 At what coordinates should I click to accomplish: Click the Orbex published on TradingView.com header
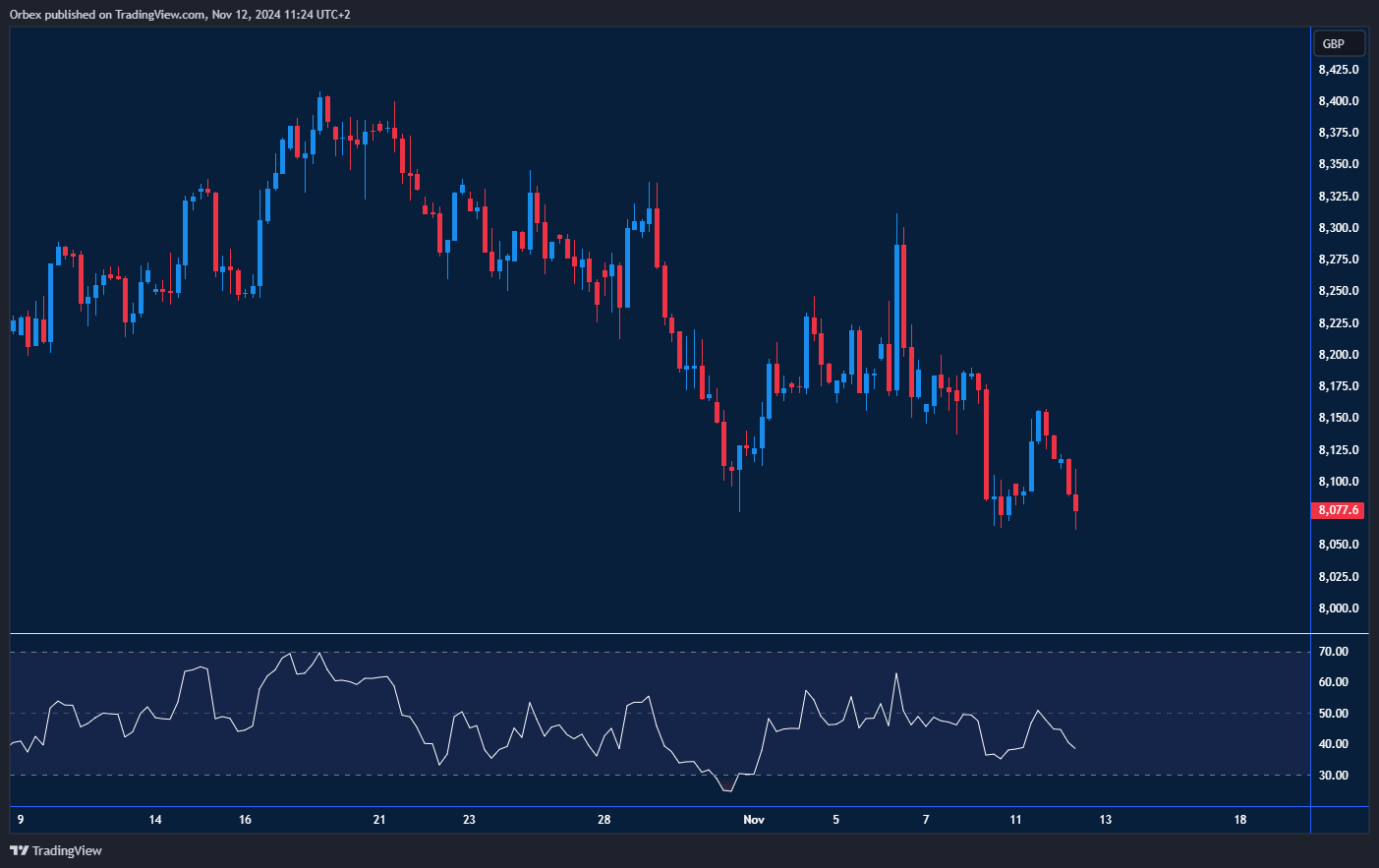180,15
